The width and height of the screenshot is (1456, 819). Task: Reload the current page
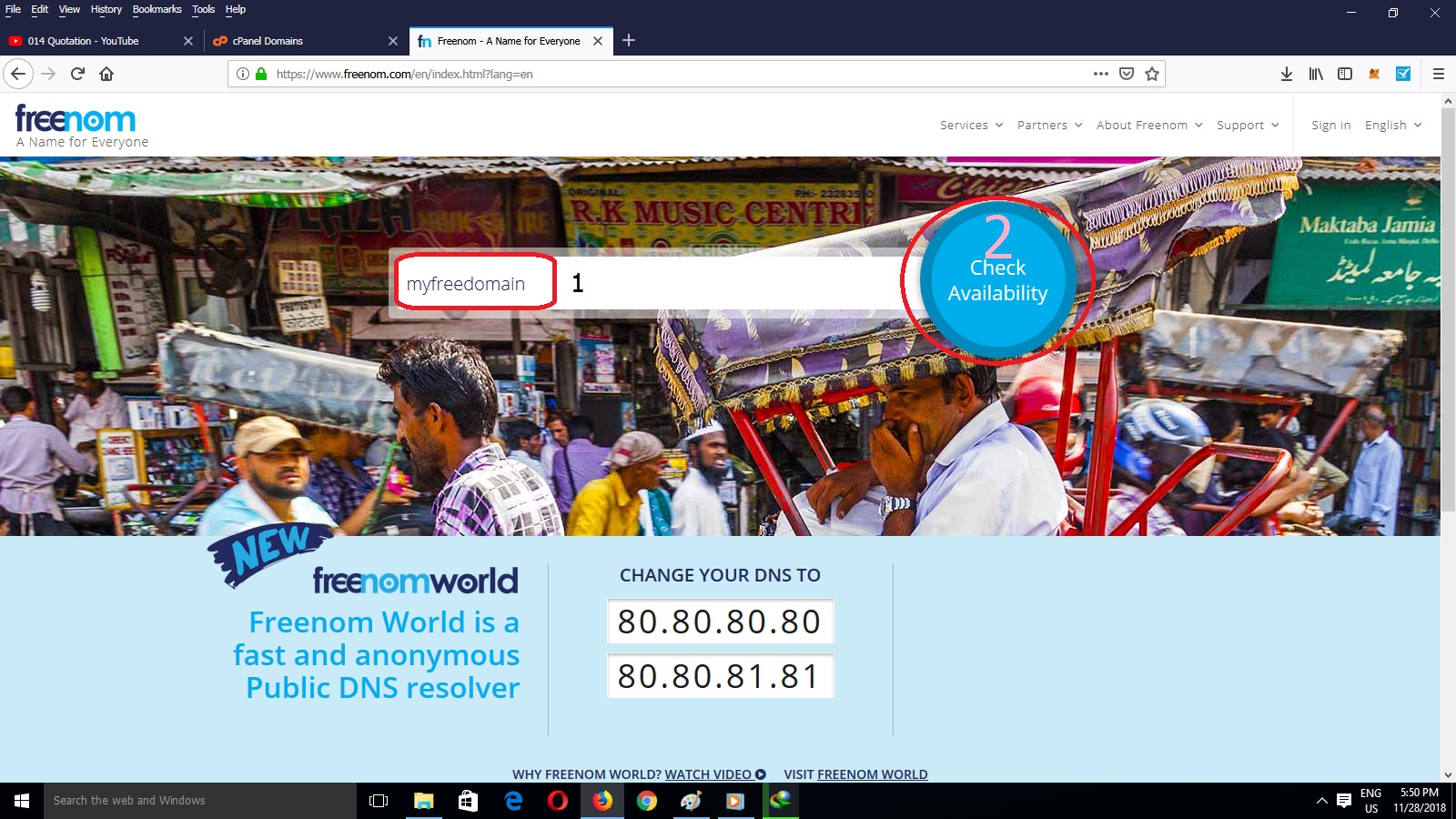(x=77, y=74)
